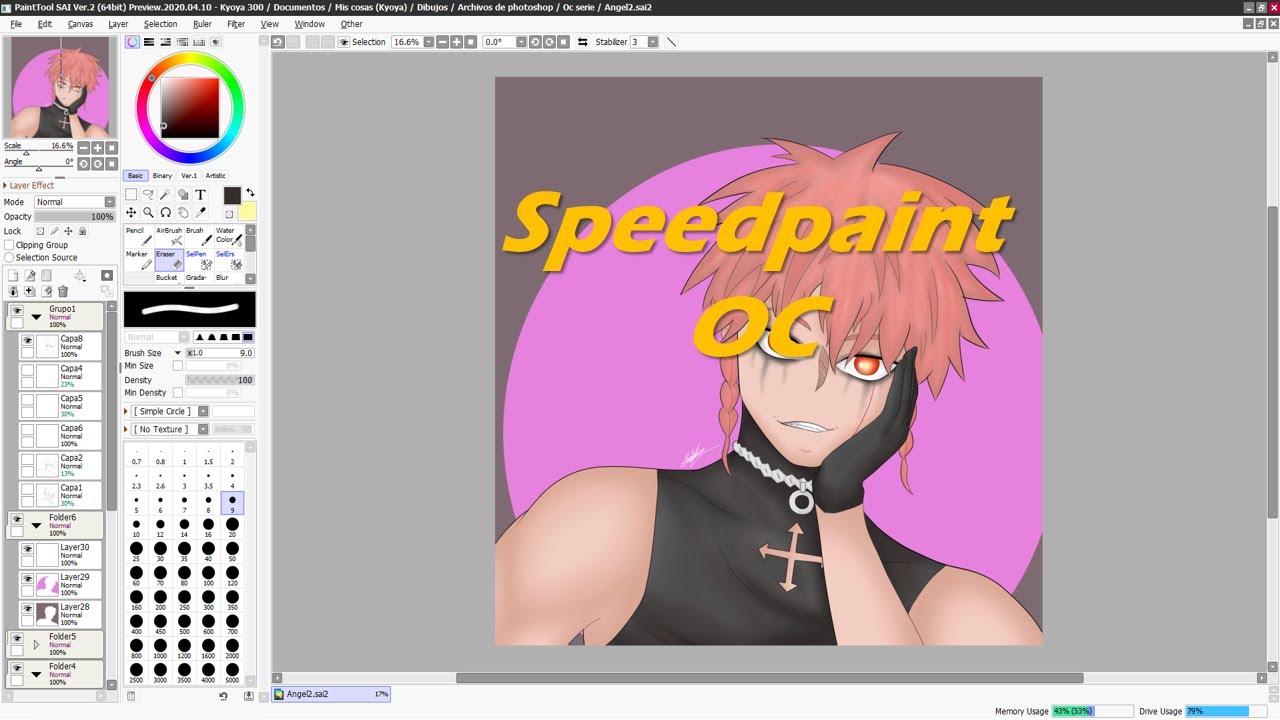Toggle straight line drawing mode

[x=671, y=42]
